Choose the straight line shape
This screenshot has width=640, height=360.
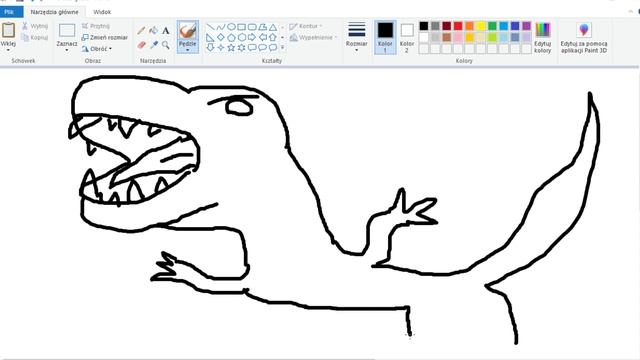(x=210, y=27)
